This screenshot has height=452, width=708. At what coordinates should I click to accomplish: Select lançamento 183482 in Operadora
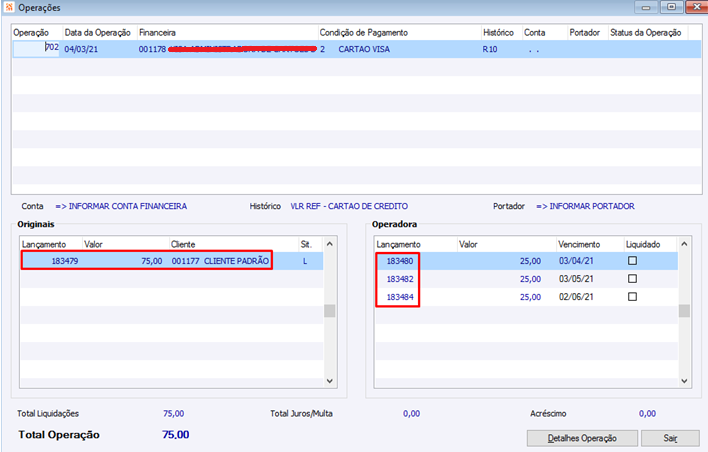(x=400, y=279)
